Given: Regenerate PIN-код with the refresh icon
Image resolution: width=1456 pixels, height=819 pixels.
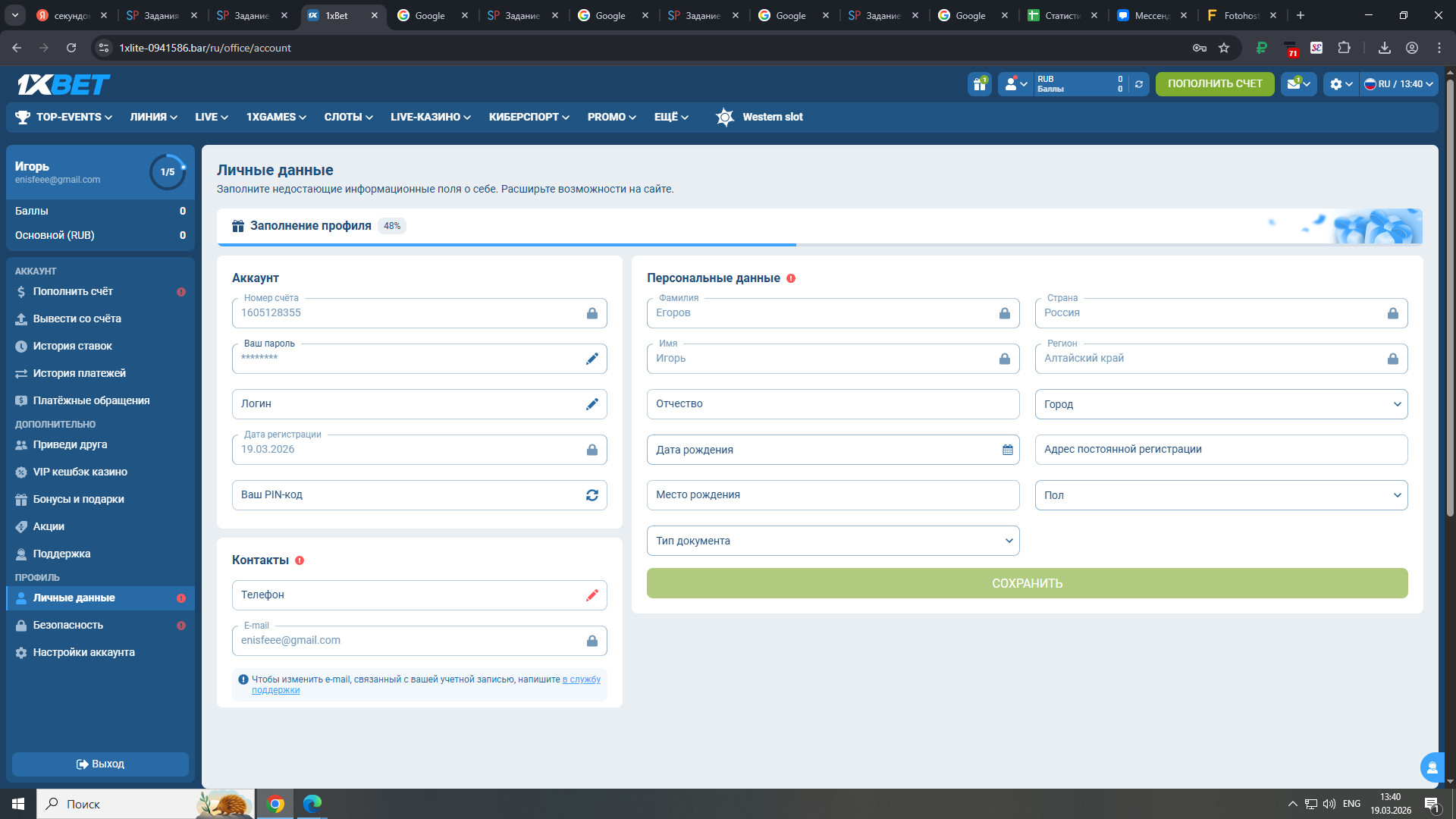Looking at the screenshot, I should coord(591,495).
